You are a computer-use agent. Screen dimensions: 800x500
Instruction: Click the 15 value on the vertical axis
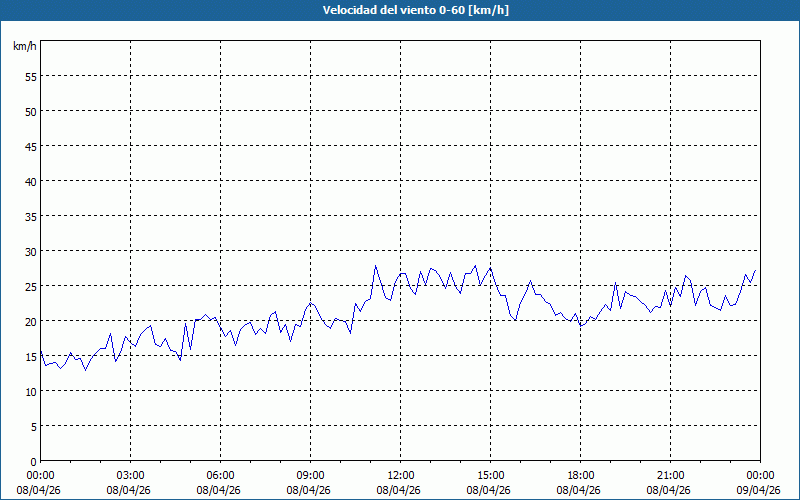pos(30,356)
